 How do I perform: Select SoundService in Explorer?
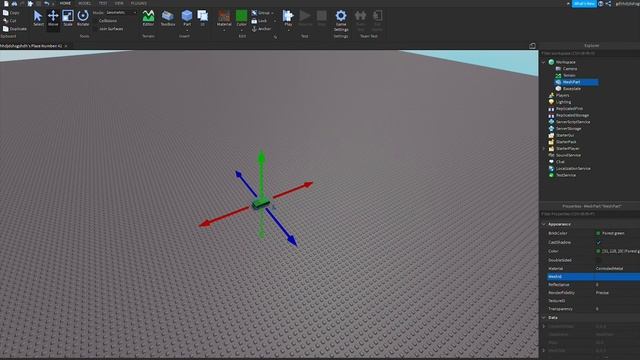click(568, 155)
